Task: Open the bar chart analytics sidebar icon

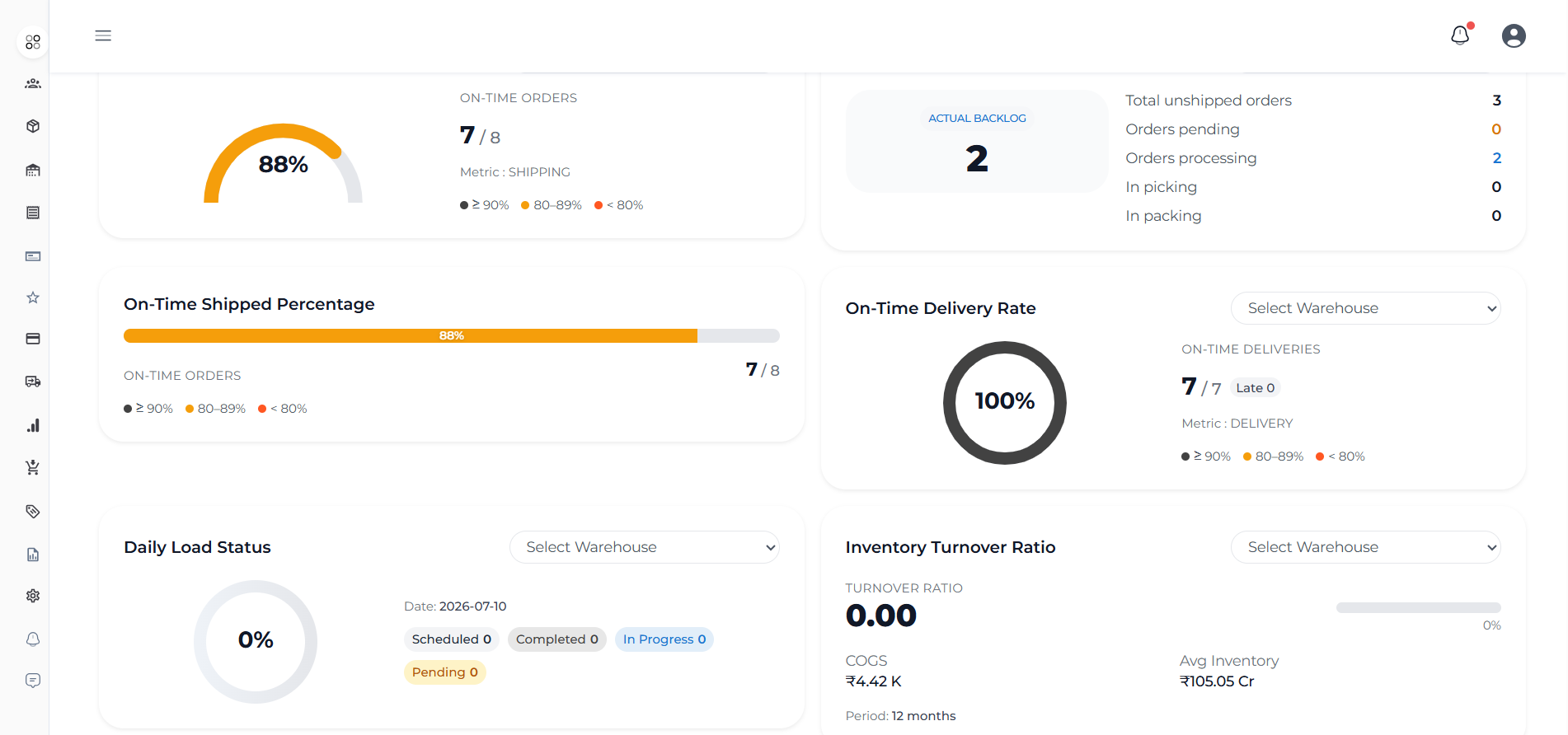Action: [x=33, y=425]
